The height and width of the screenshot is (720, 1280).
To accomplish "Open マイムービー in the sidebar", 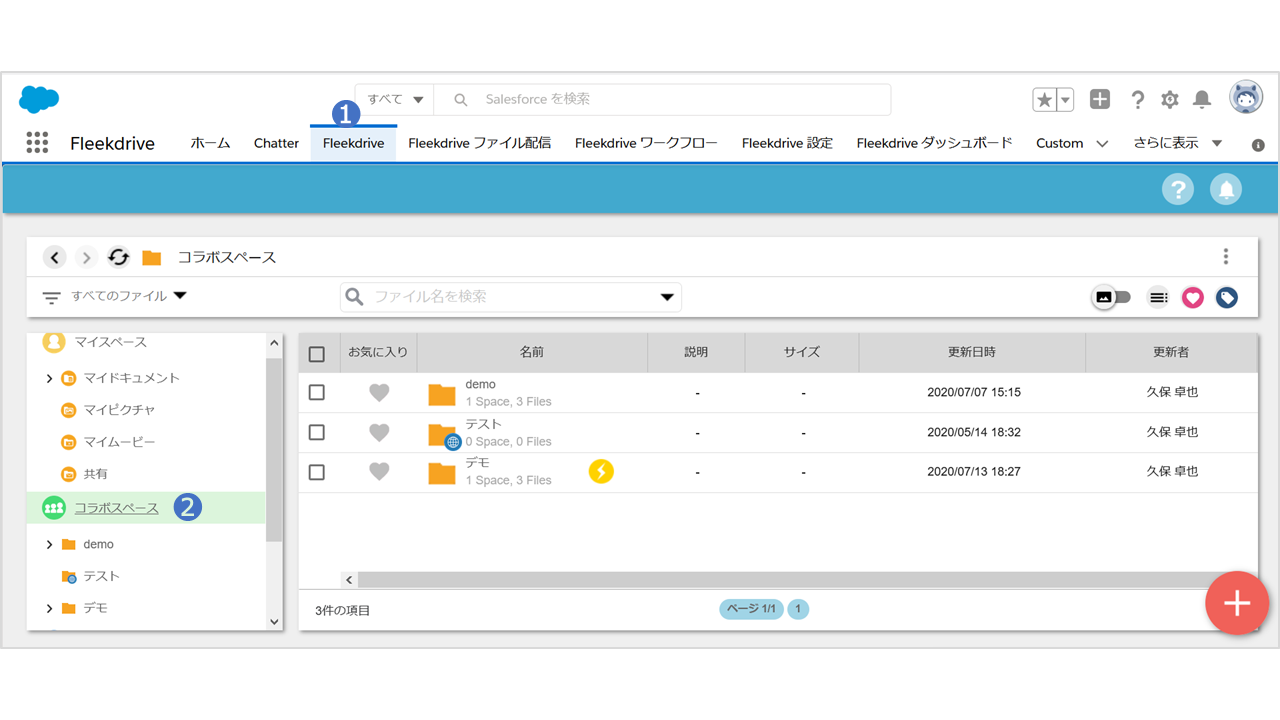I will [119, 442].
